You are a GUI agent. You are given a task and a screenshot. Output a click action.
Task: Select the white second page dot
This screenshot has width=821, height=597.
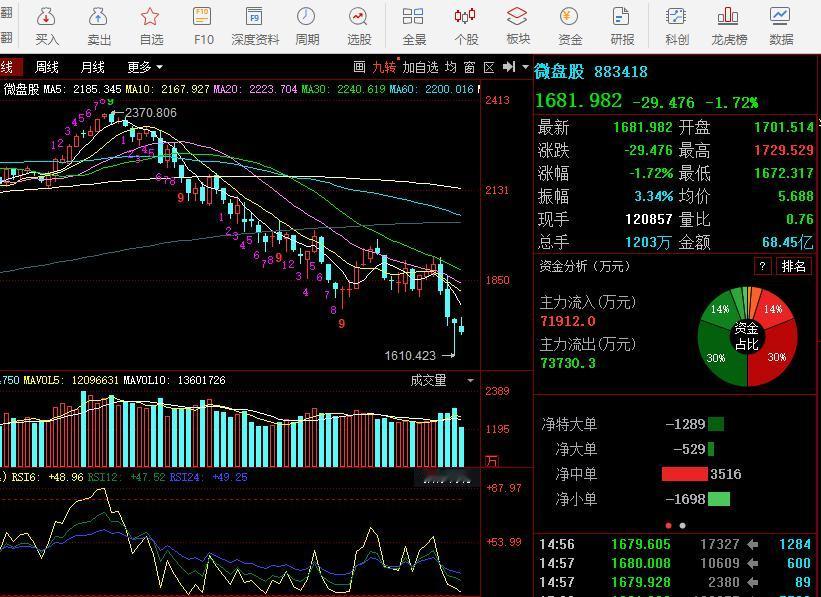pyautogui.click(x=682, y=525)
